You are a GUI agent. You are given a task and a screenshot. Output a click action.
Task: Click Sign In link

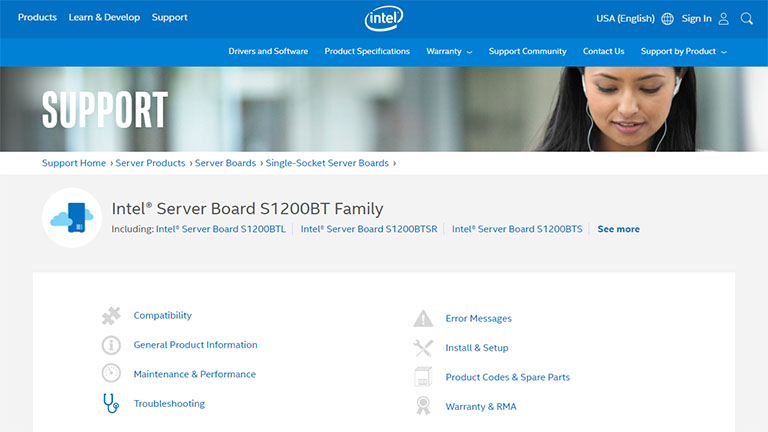[696, 19]
